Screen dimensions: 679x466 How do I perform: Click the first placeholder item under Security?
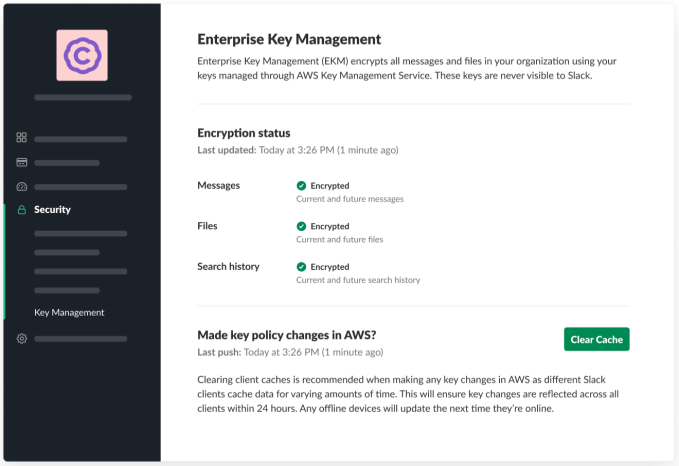coord(80,234)
